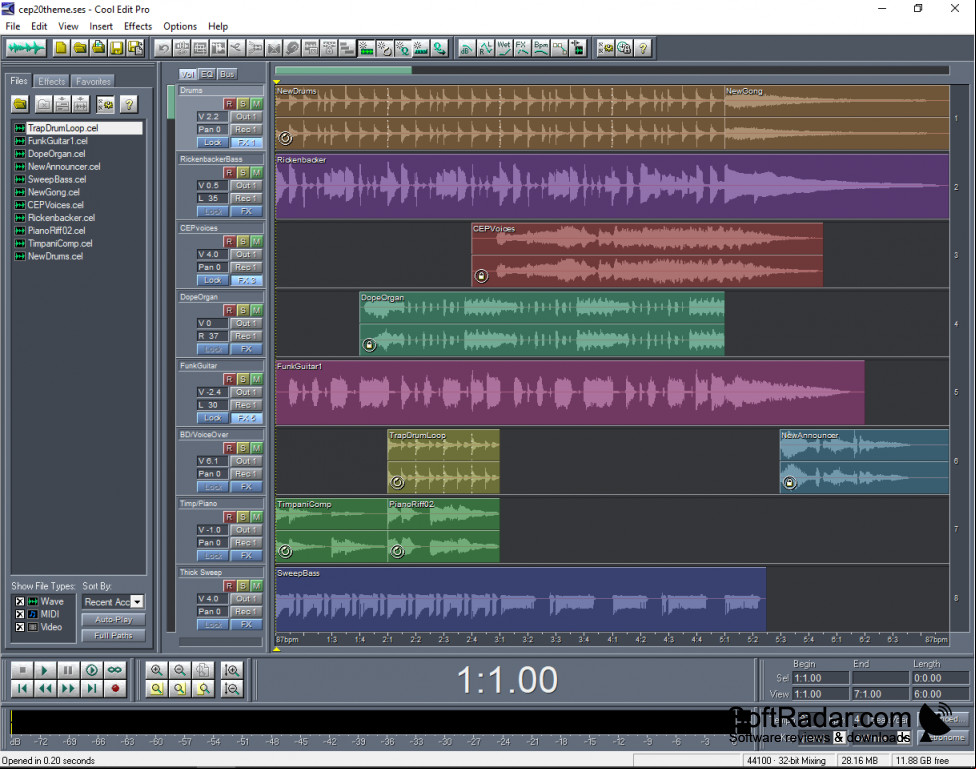
Task: Play to end (circled play)
Action: click(x=92, y=670)
